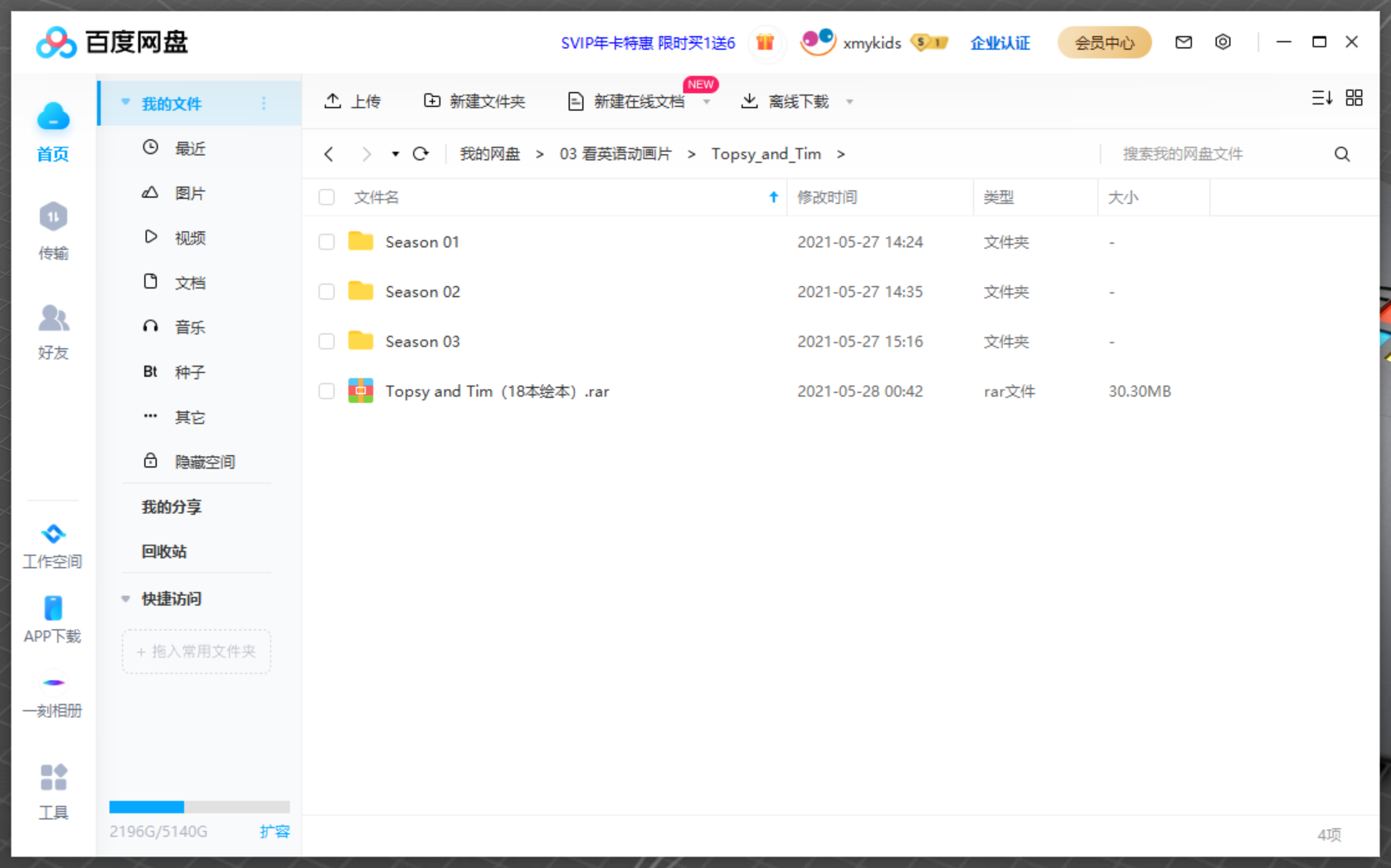Screen dimensions: 1391x868
Task: Click the 扩容 expand storage link
Action: tap(275, 832)
